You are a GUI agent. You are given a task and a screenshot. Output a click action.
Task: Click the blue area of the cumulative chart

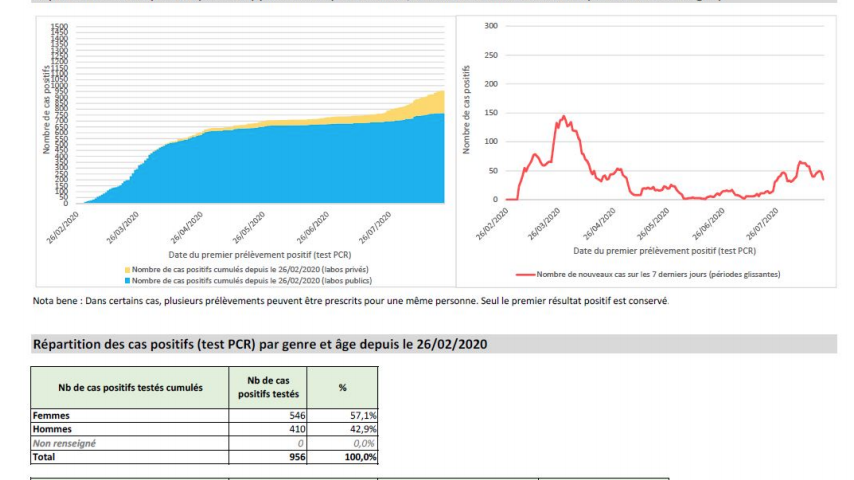point(300,170)
